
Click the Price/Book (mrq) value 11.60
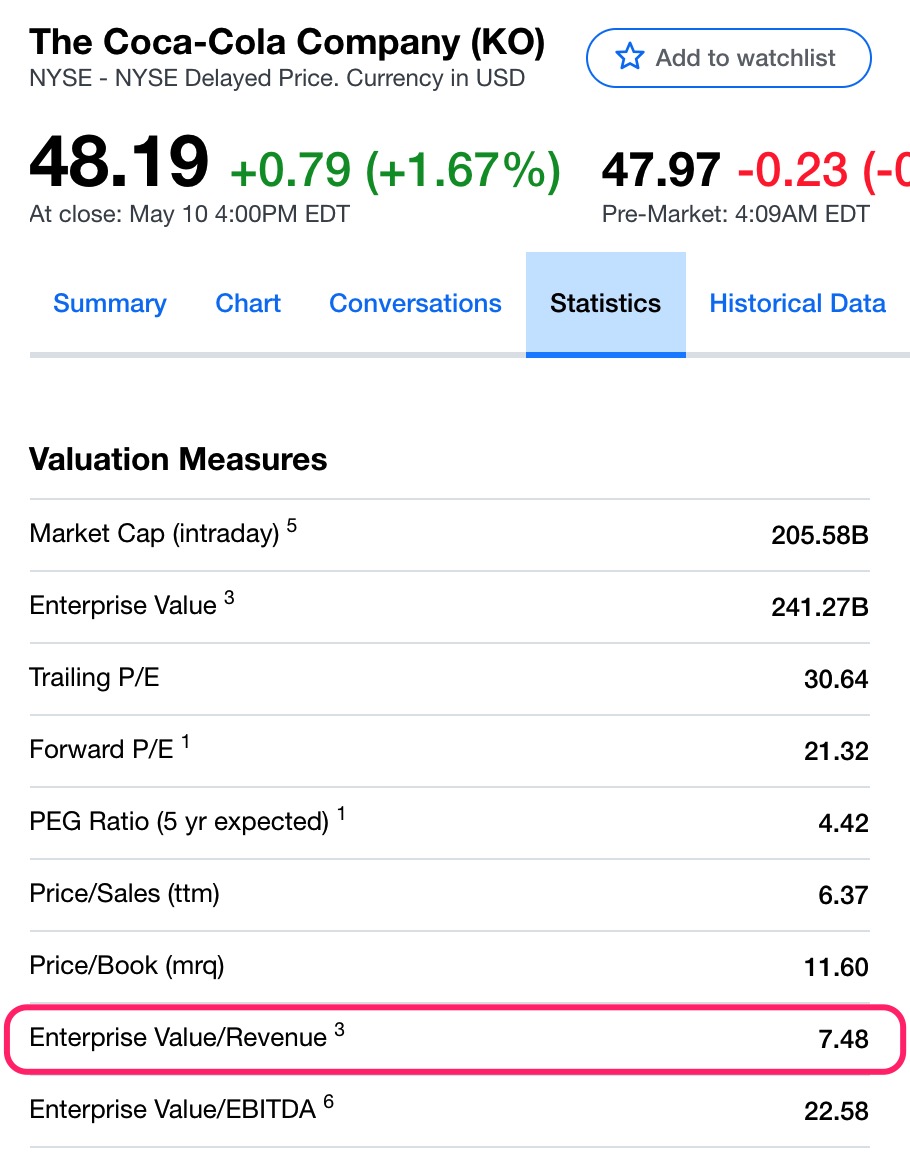click(836, 967)
